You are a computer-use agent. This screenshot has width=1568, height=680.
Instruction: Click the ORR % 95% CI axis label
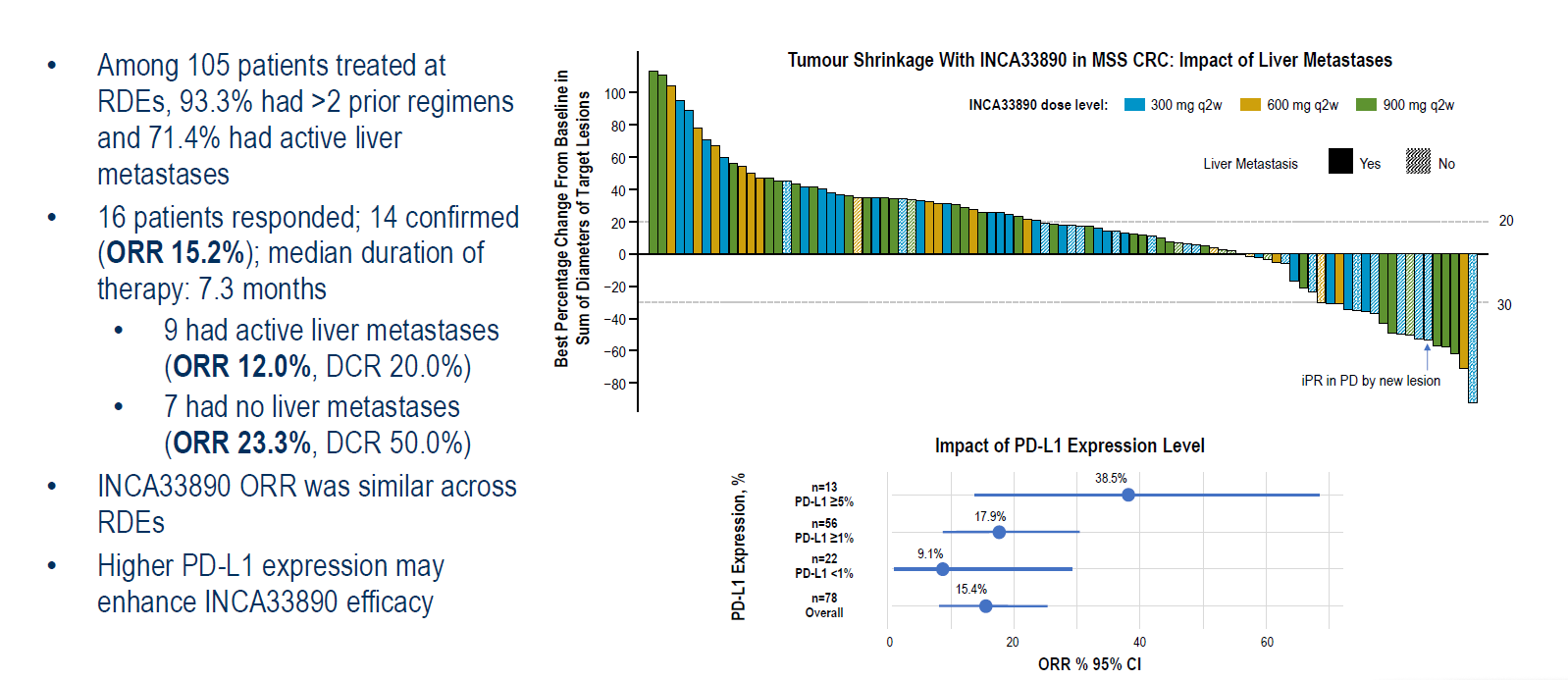(x=1089, y=664)
